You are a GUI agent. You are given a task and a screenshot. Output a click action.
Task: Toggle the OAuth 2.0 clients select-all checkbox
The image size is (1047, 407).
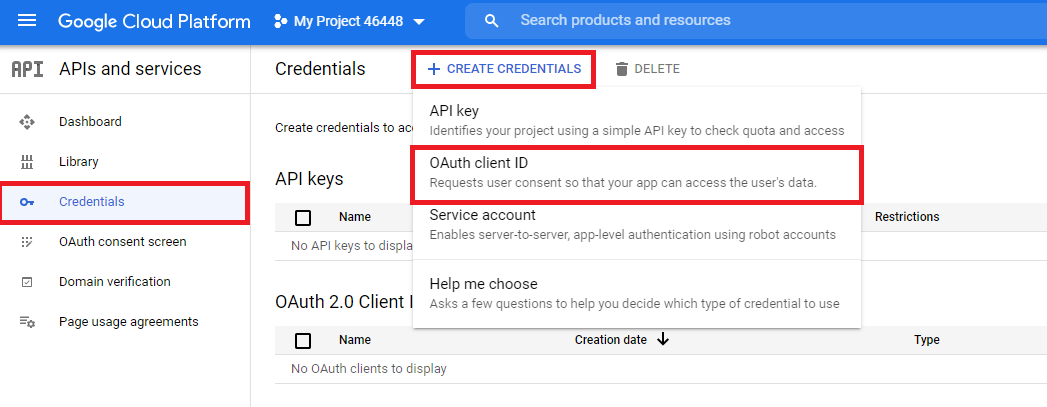point(302,341)
